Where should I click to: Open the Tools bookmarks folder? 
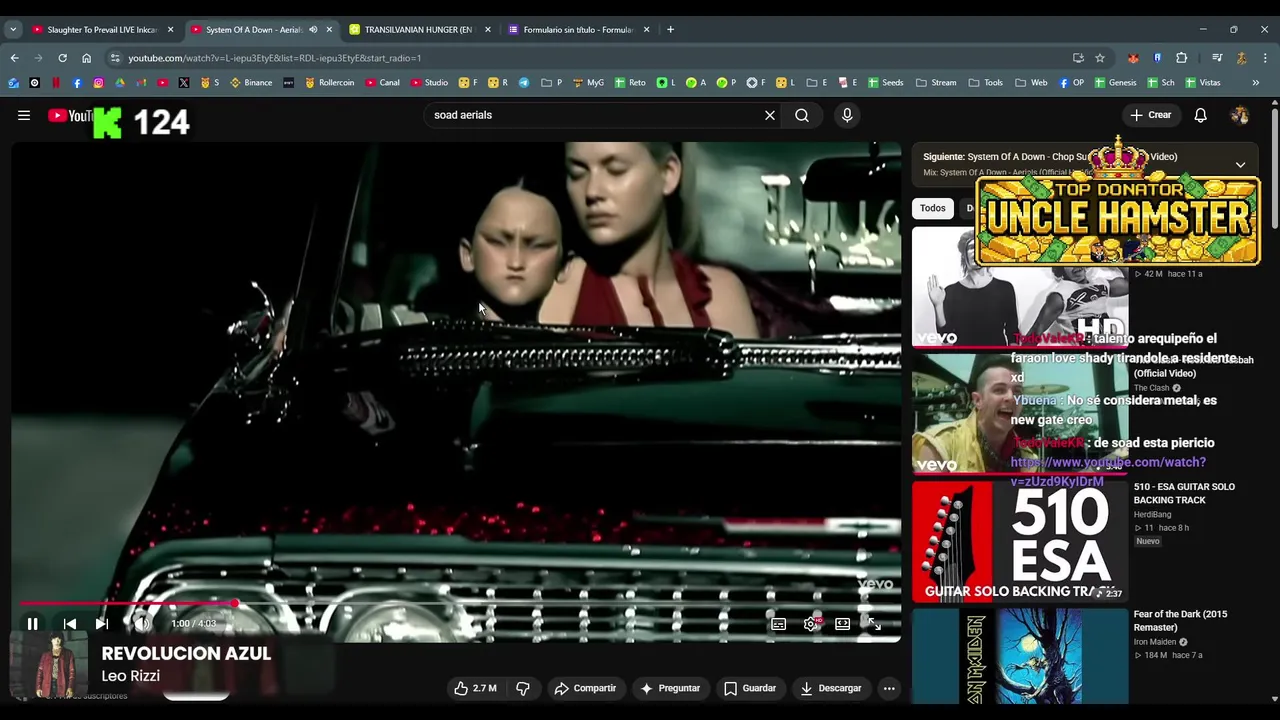(985, 83)
